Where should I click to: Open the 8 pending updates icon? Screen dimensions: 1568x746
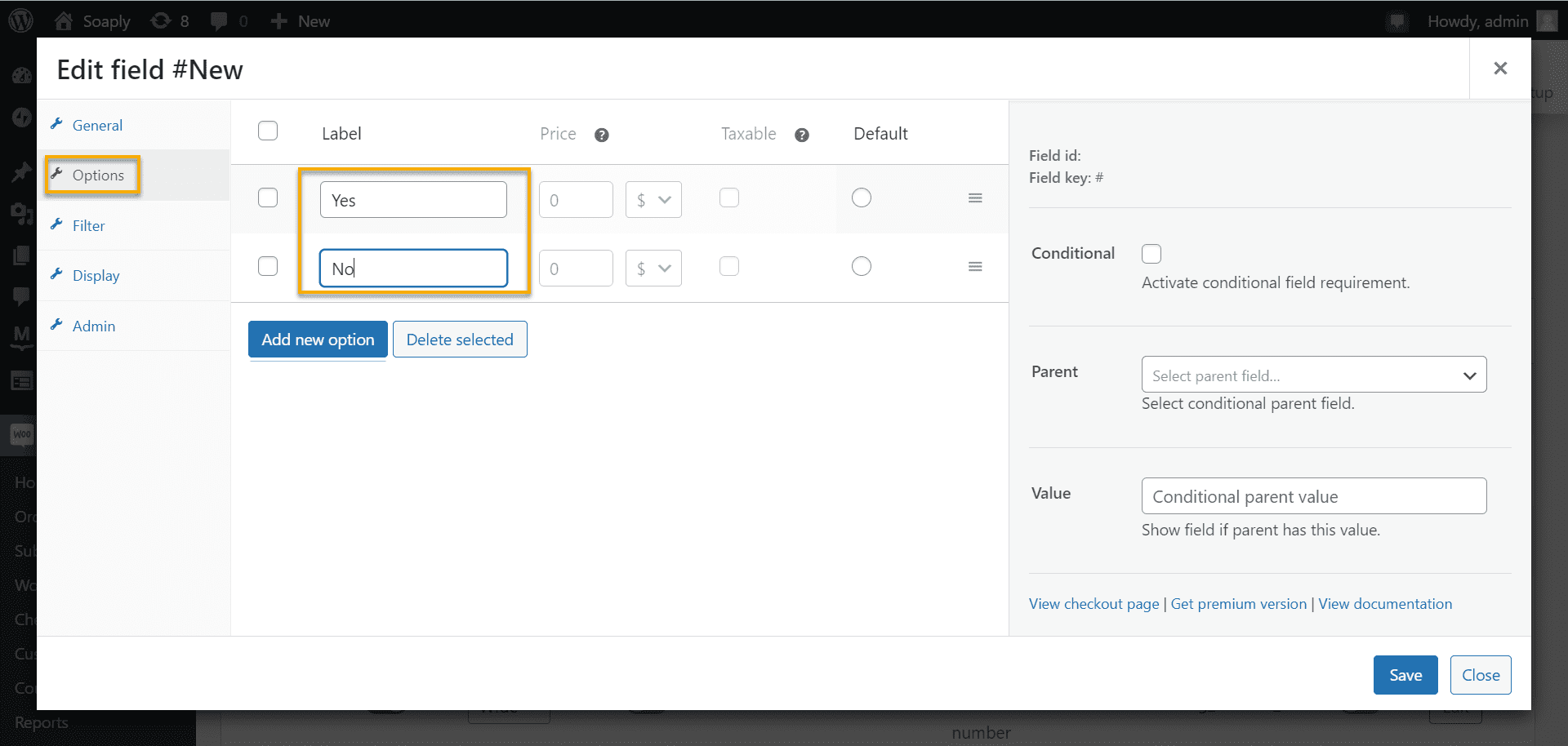tap(170, 21)
